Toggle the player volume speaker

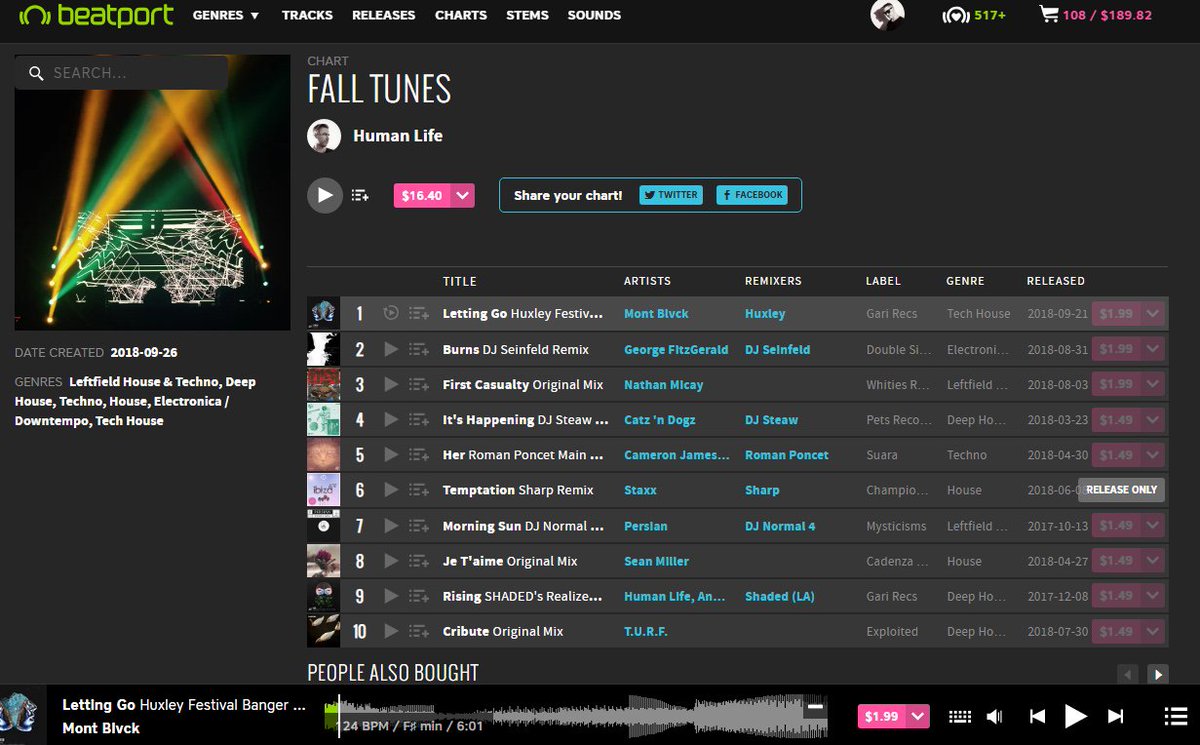(x=995, y=716)
